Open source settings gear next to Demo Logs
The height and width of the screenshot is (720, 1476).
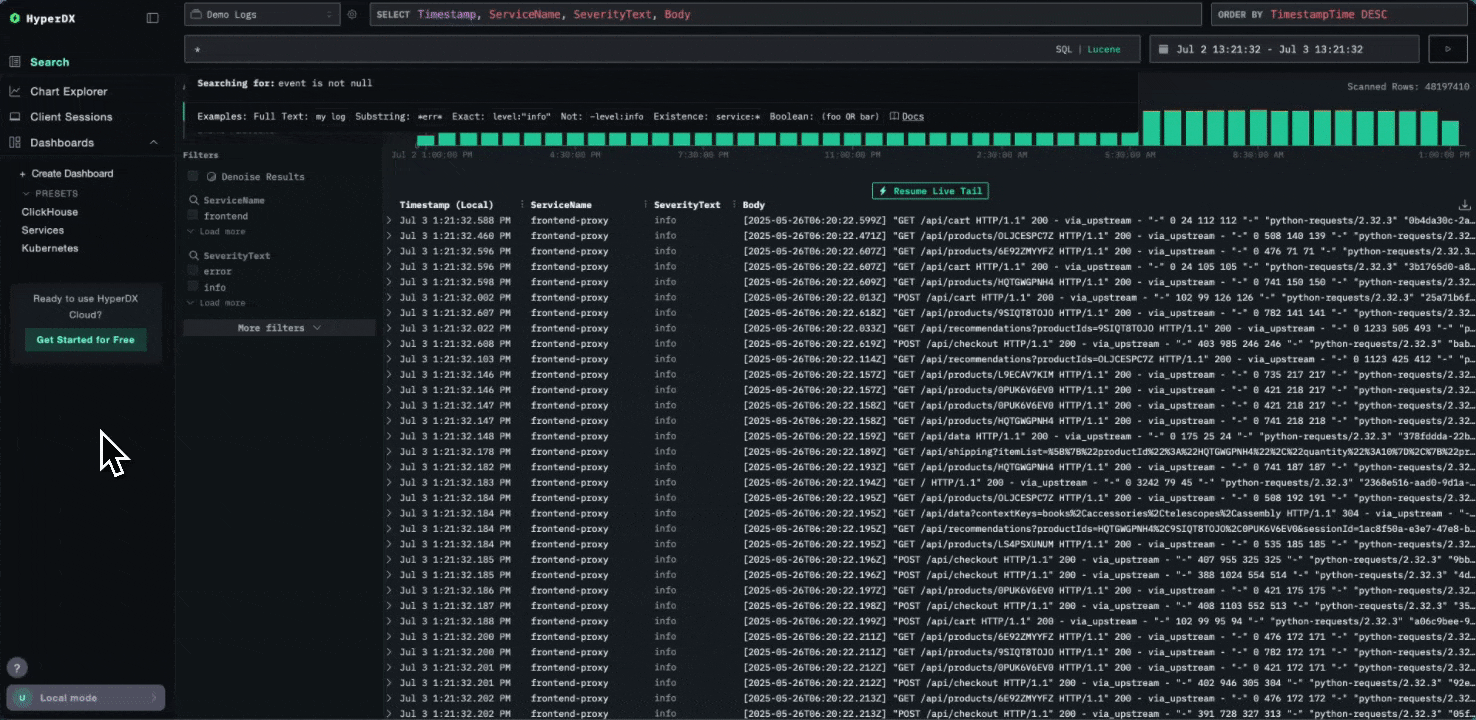pyautogui.click(x=352, y=15)
